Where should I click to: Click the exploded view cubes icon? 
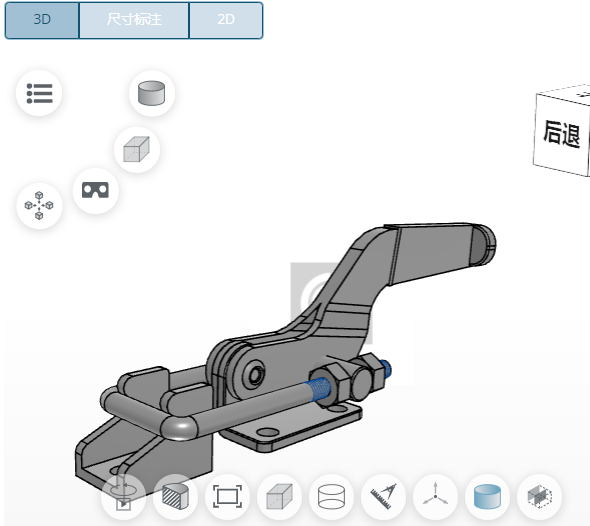pos(39,205)
